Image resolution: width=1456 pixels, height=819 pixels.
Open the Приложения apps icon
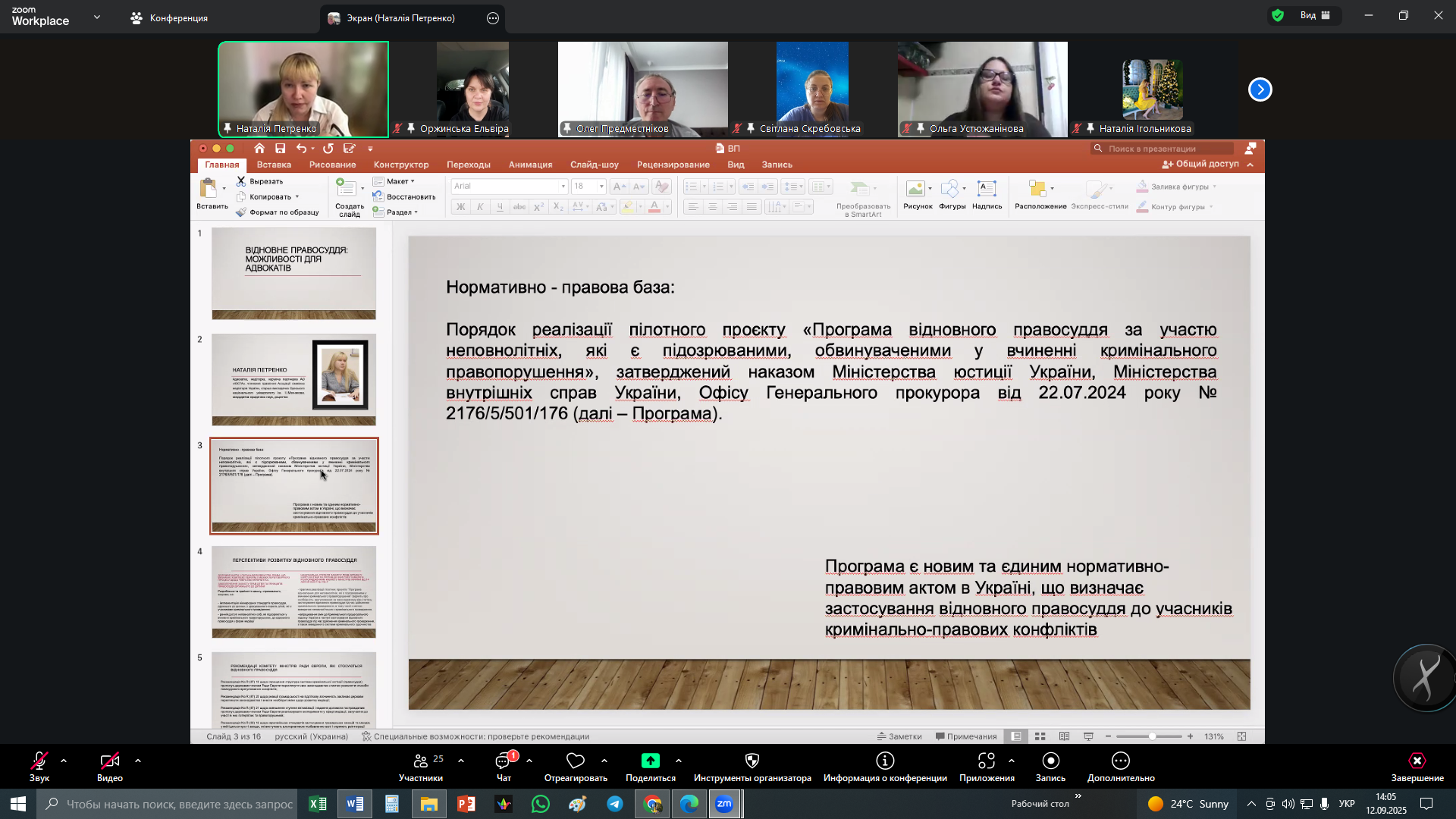pos(986,761)
